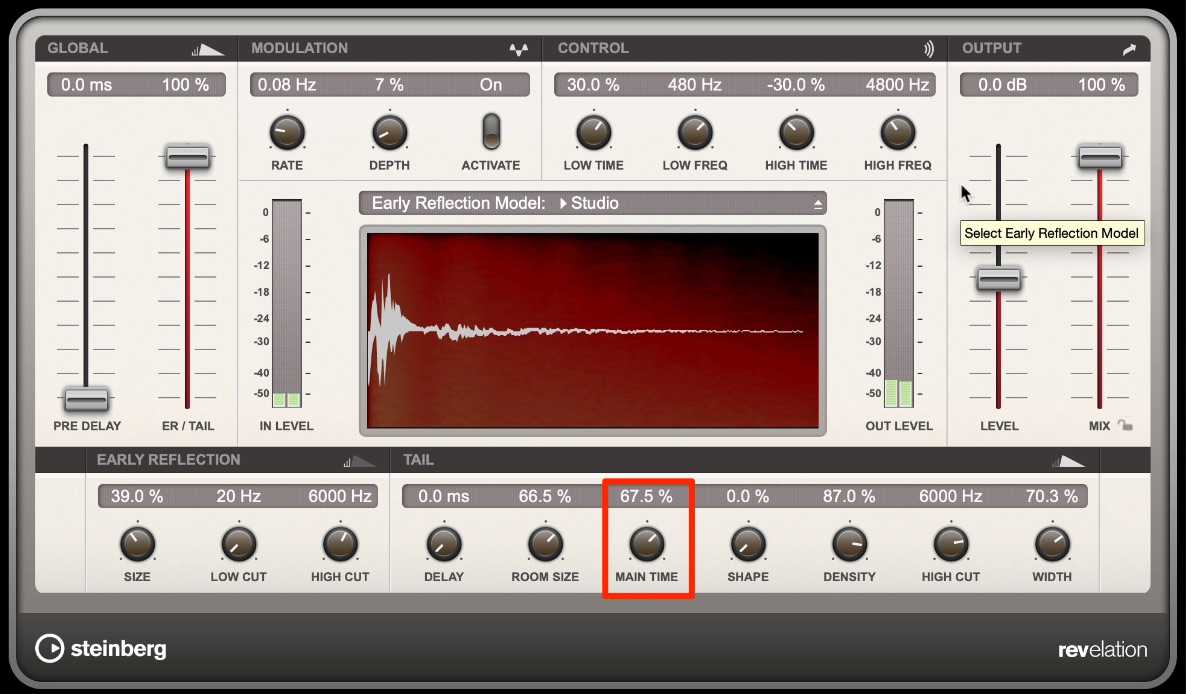Click the Low Time knob

594,132
